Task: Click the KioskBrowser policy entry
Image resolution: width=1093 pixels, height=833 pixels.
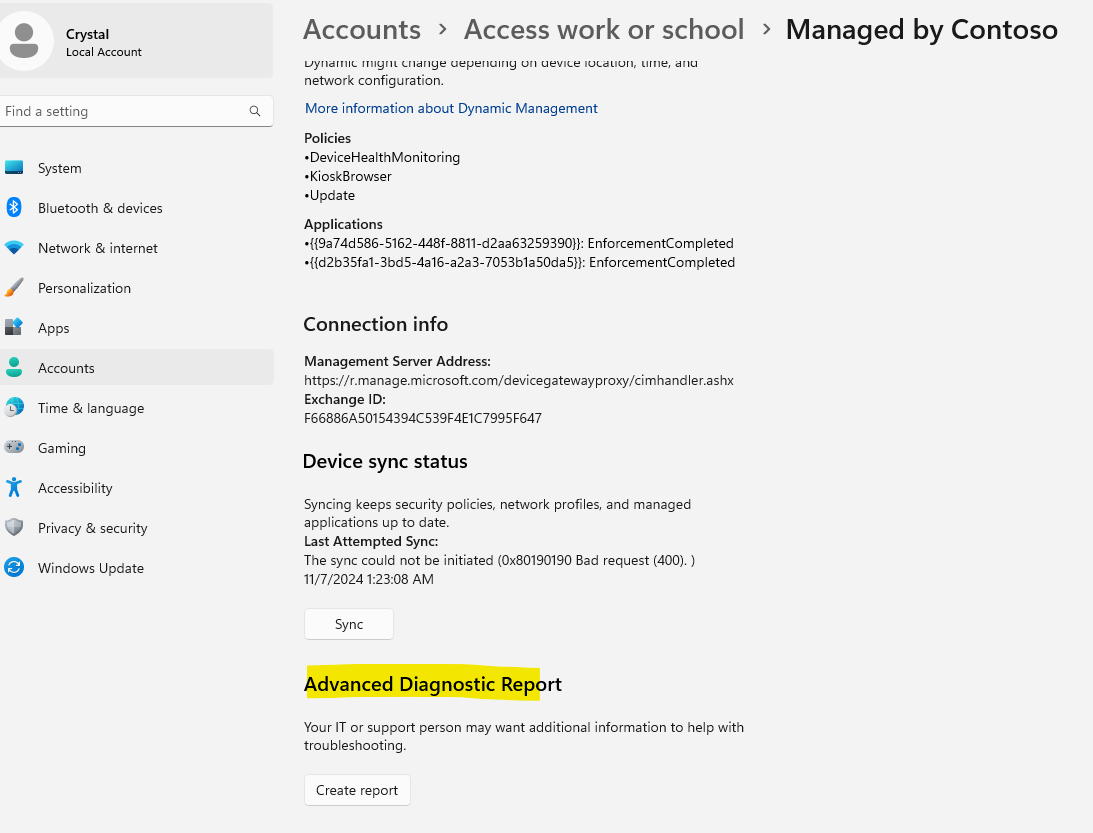Action: (x=348, y=176)
